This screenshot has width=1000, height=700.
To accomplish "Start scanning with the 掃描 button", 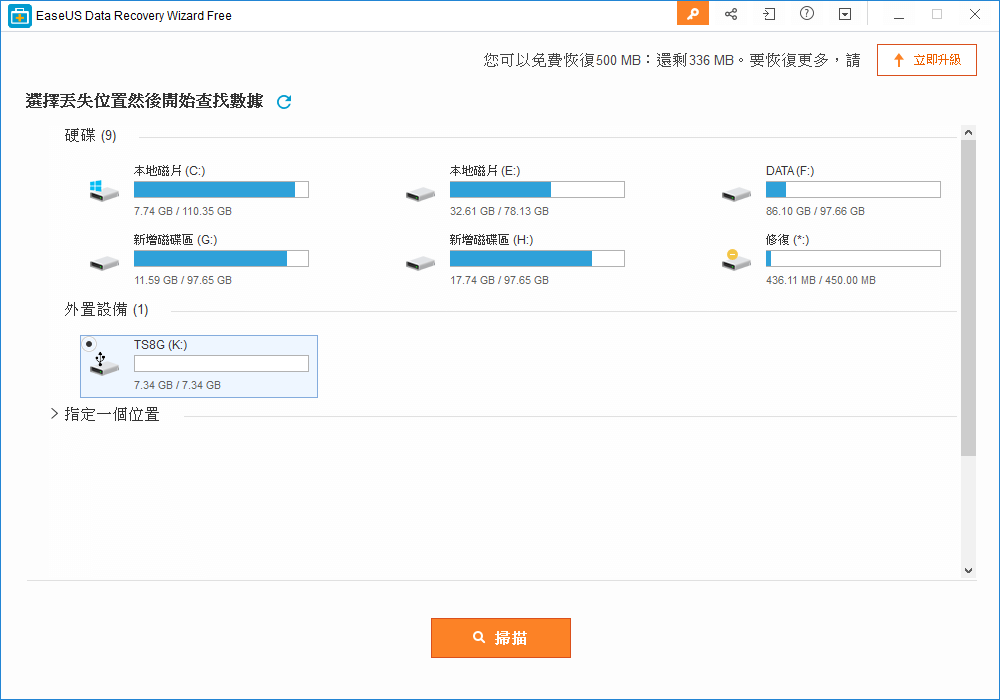I will pyautogui.click(x=500, y=637).
